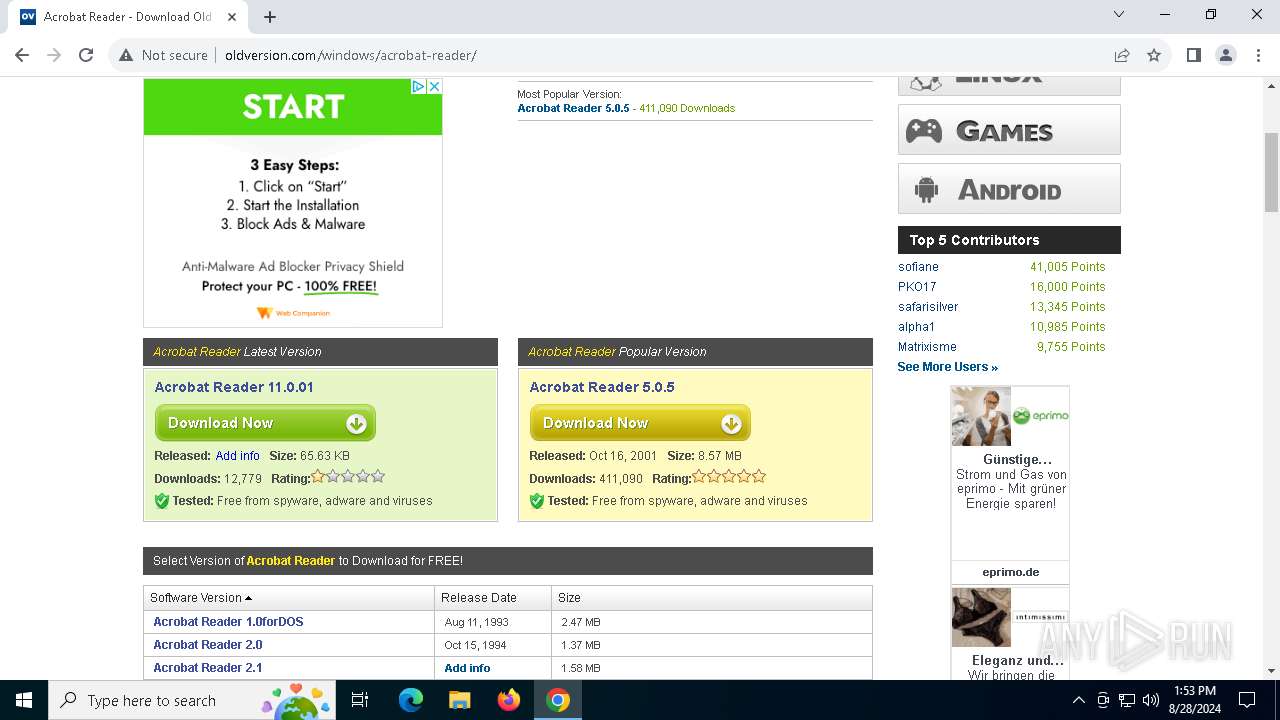Open the Chrome three-dot menu
Screen dimensions: 1280x720
click(x=1257, y=55)
